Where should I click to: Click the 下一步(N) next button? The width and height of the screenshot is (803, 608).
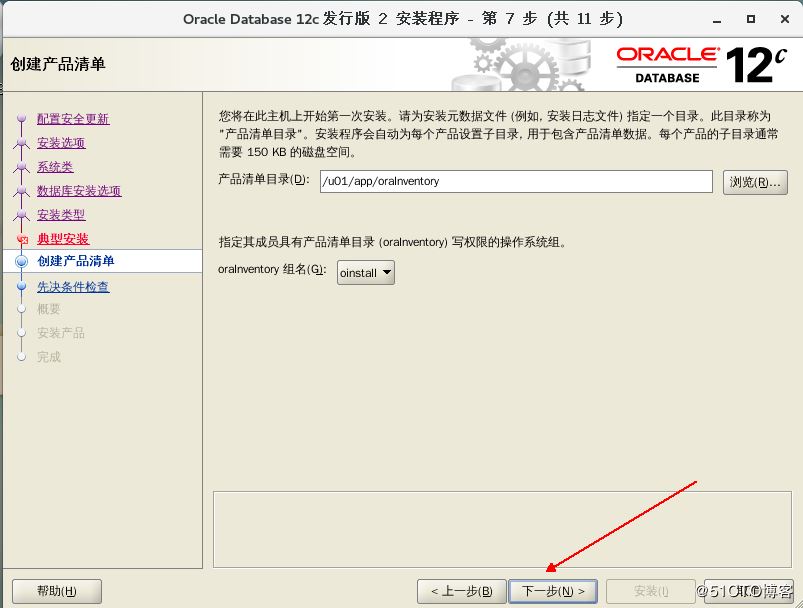(x=553, y=592)
